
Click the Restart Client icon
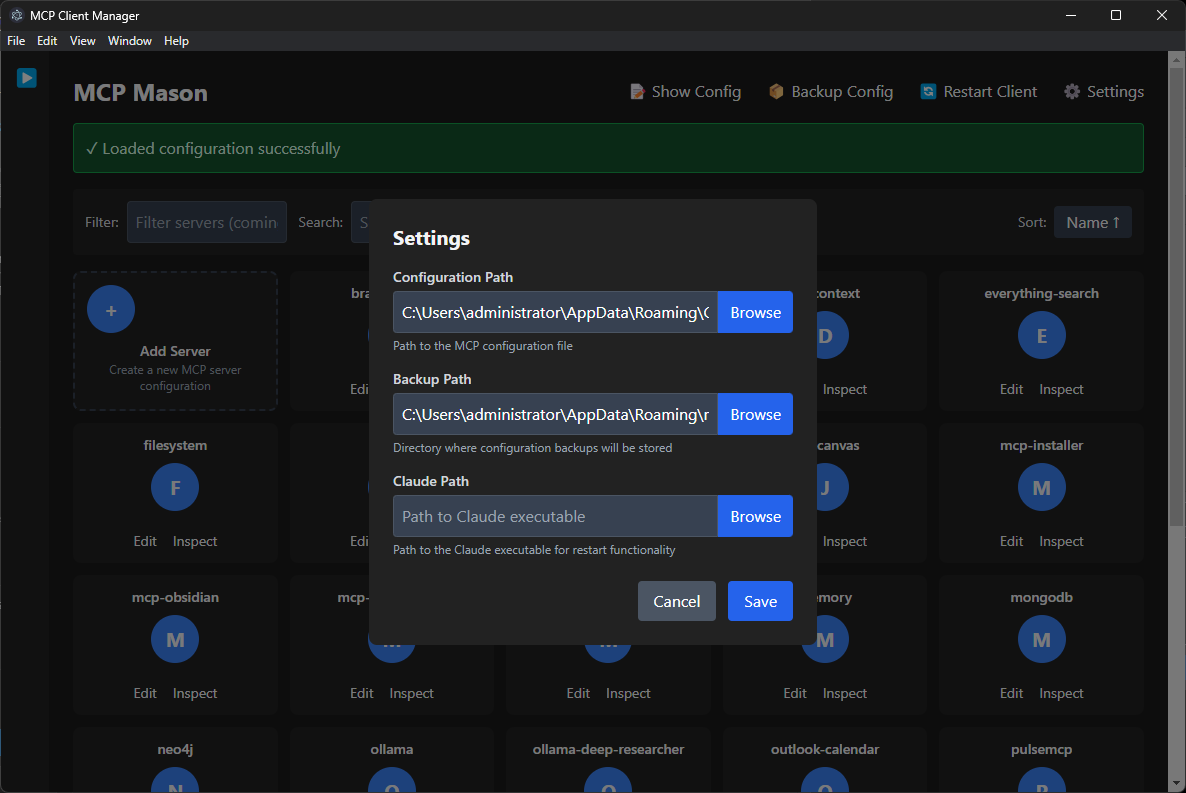point(931,91)
